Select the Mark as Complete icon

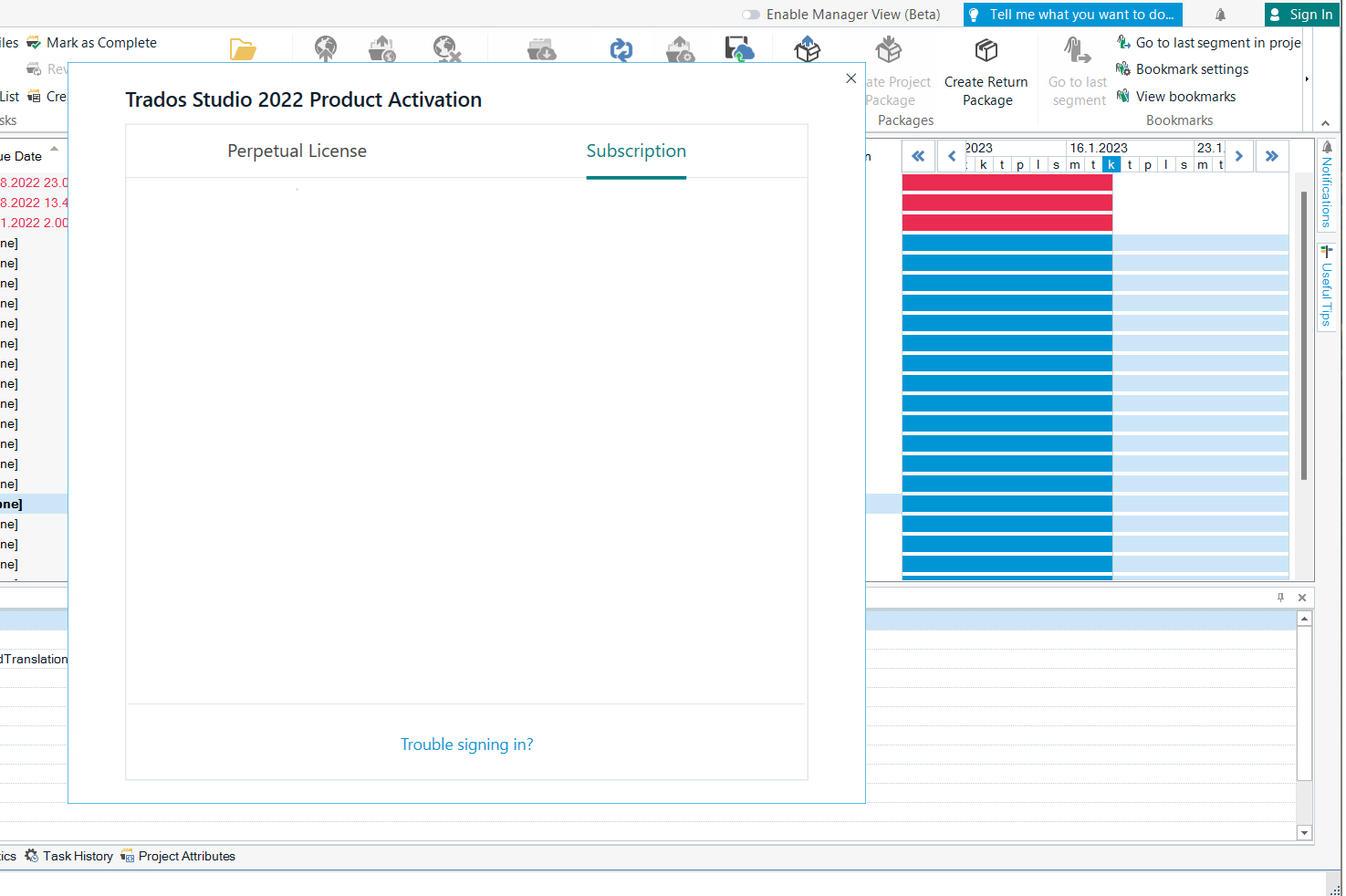34,42
